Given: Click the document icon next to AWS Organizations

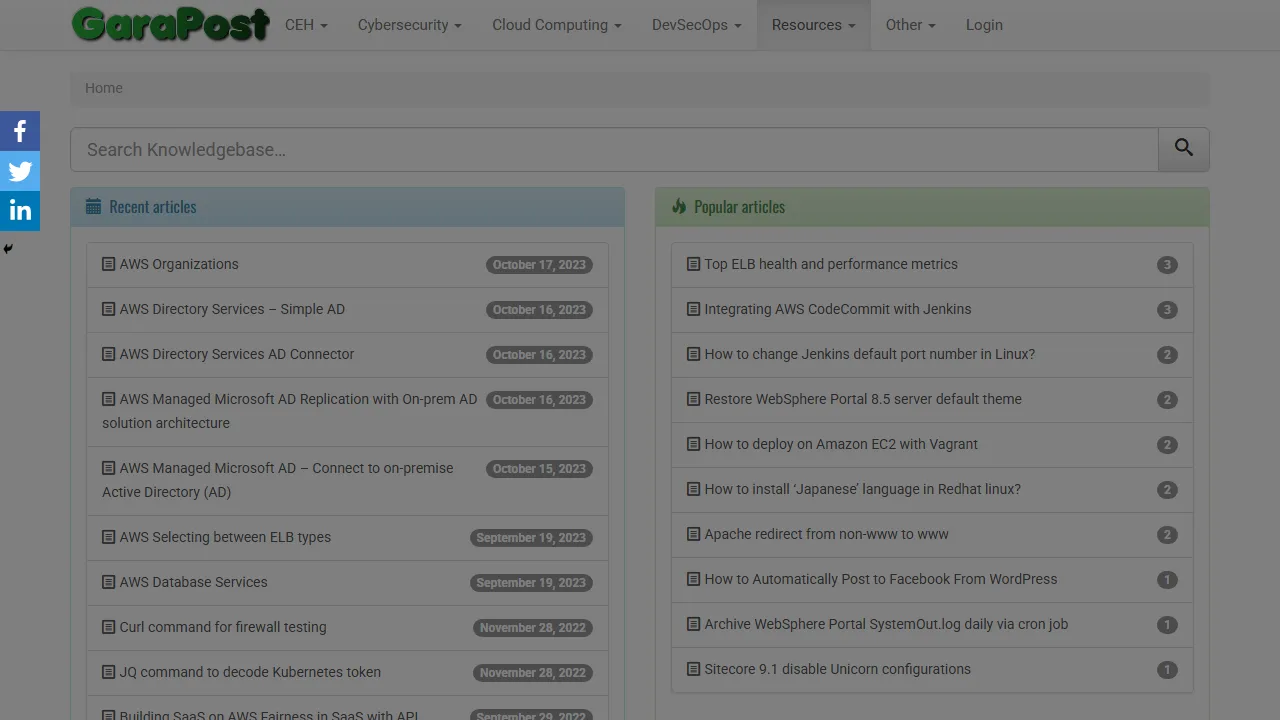Looking at the screenshot, I should coord(108,264).
